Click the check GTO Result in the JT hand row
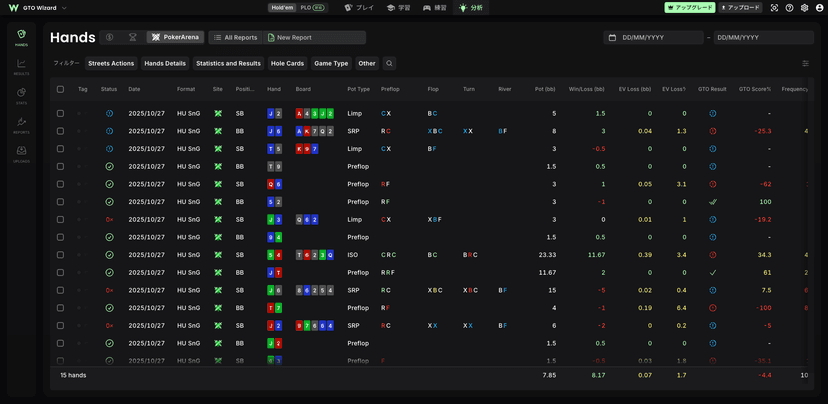Viewport: 828px width, 404px height. click(x=712, y=273)
